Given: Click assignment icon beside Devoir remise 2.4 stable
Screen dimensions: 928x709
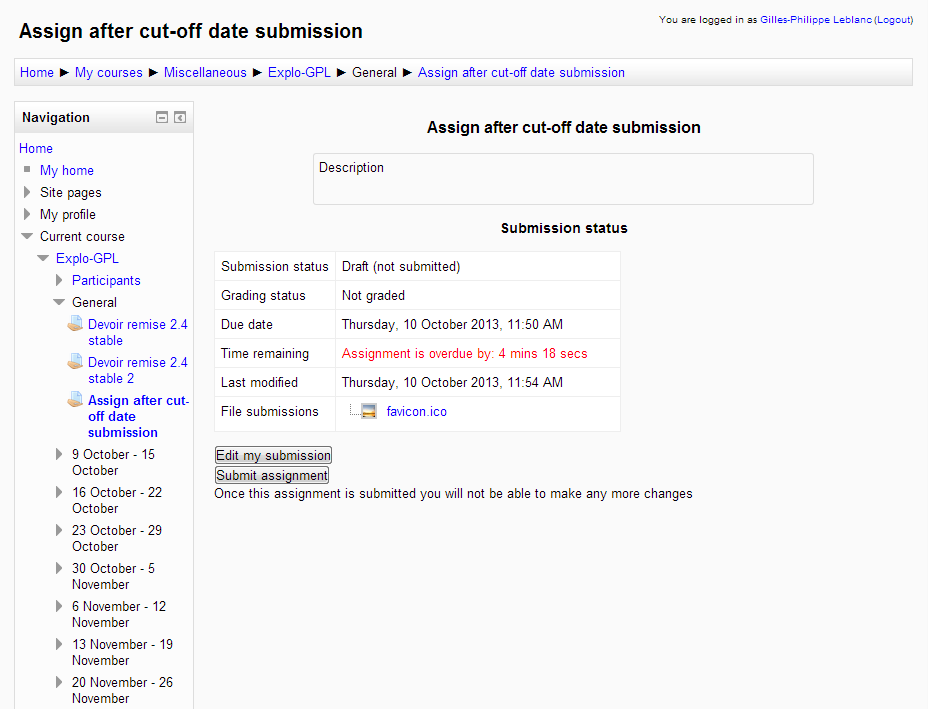Looking at the screenshot, I should (x=75, y=324).
